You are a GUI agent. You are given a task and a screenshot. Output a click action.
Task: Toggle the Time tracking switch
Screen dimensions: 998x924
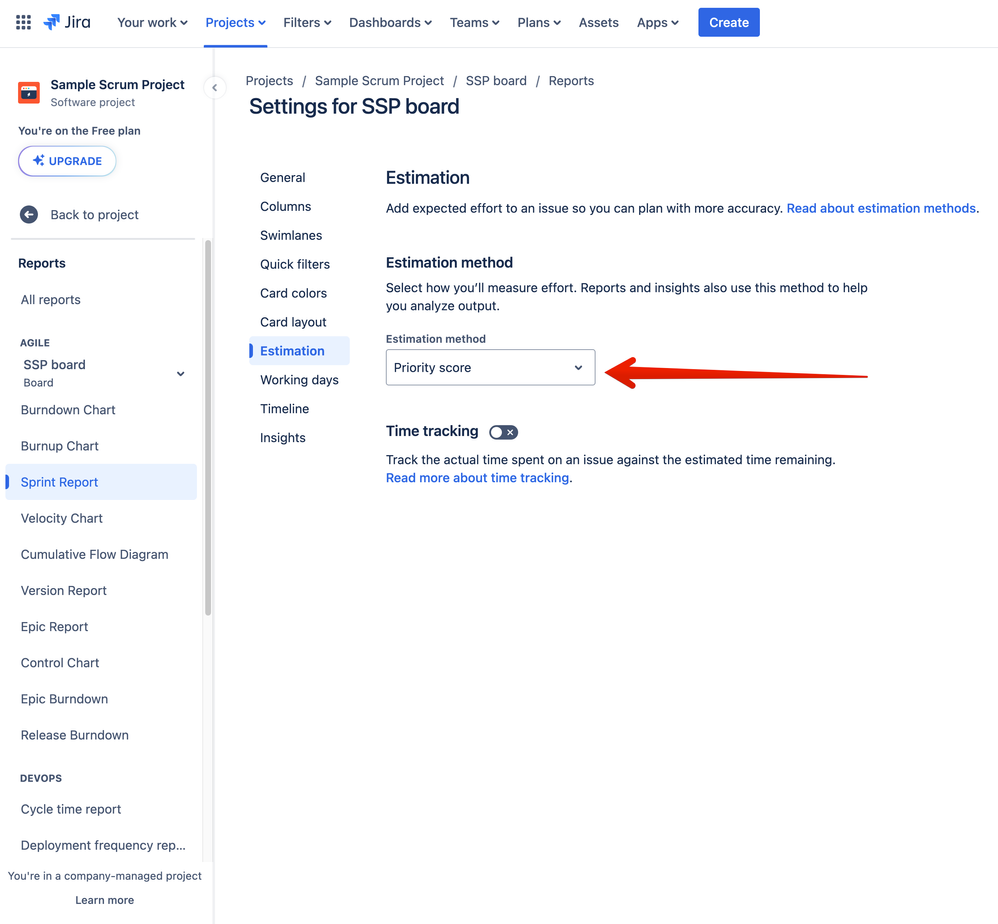pos(503,432)
